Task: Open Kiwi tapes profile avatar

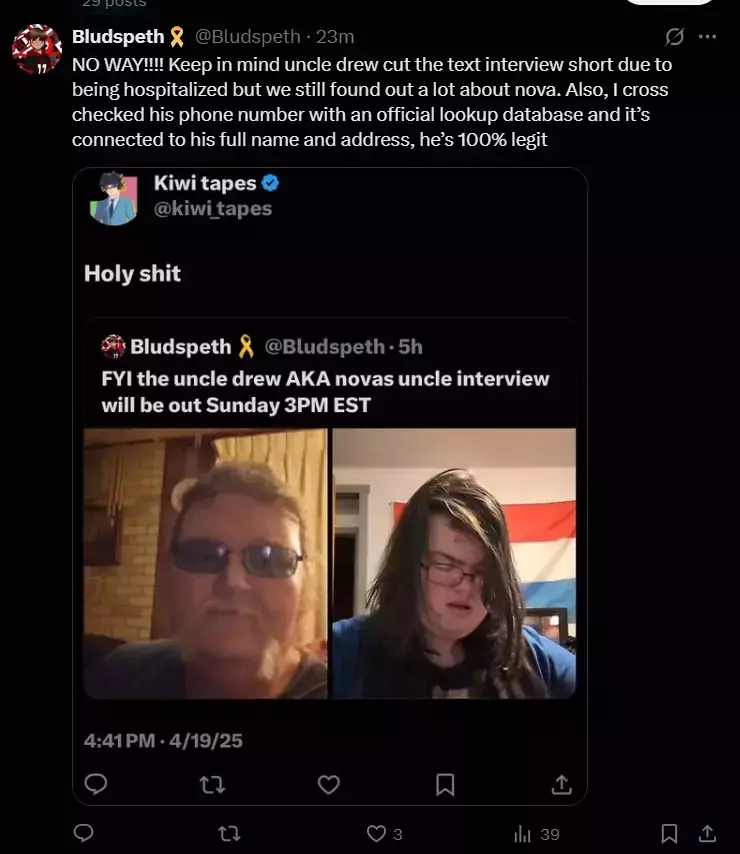Action: tap(114, 199)
